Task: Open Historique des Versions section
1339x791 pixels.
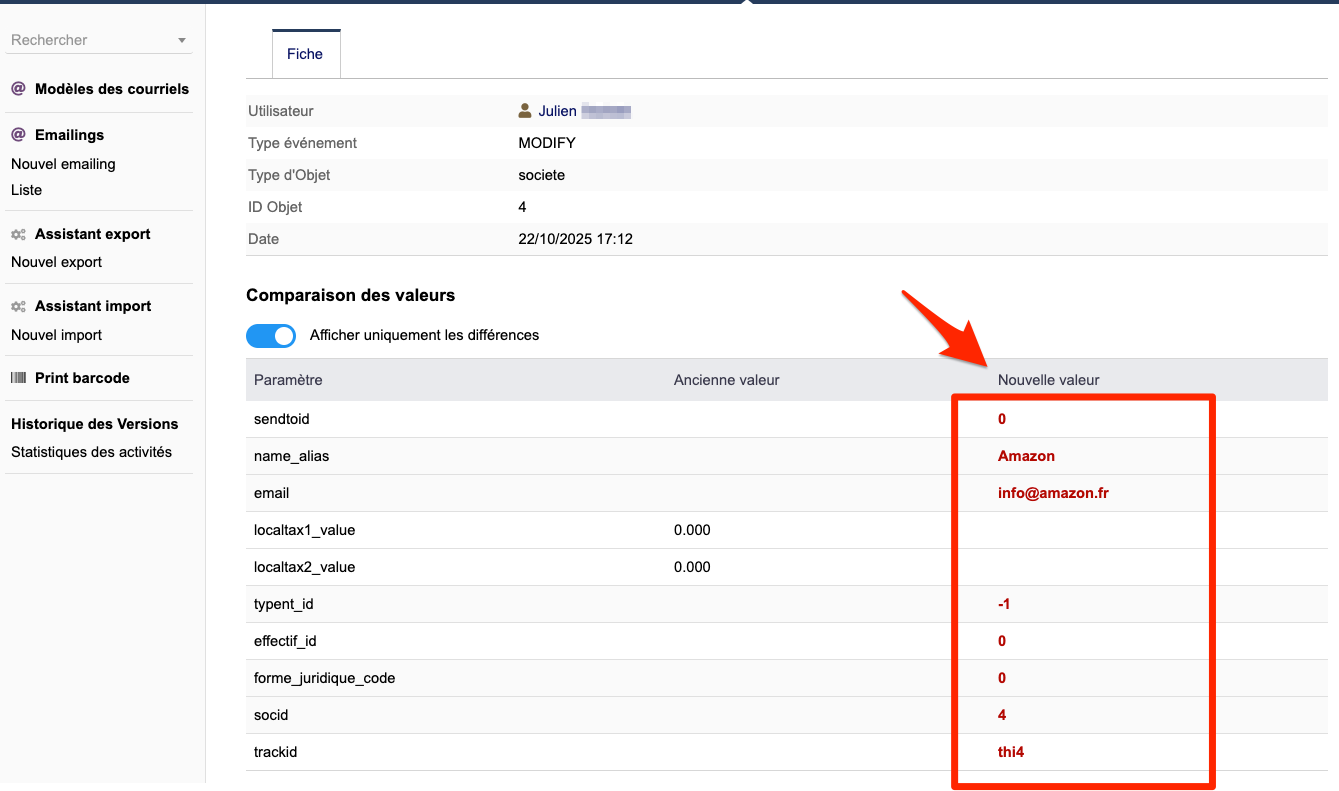Action: coord(94,424)
